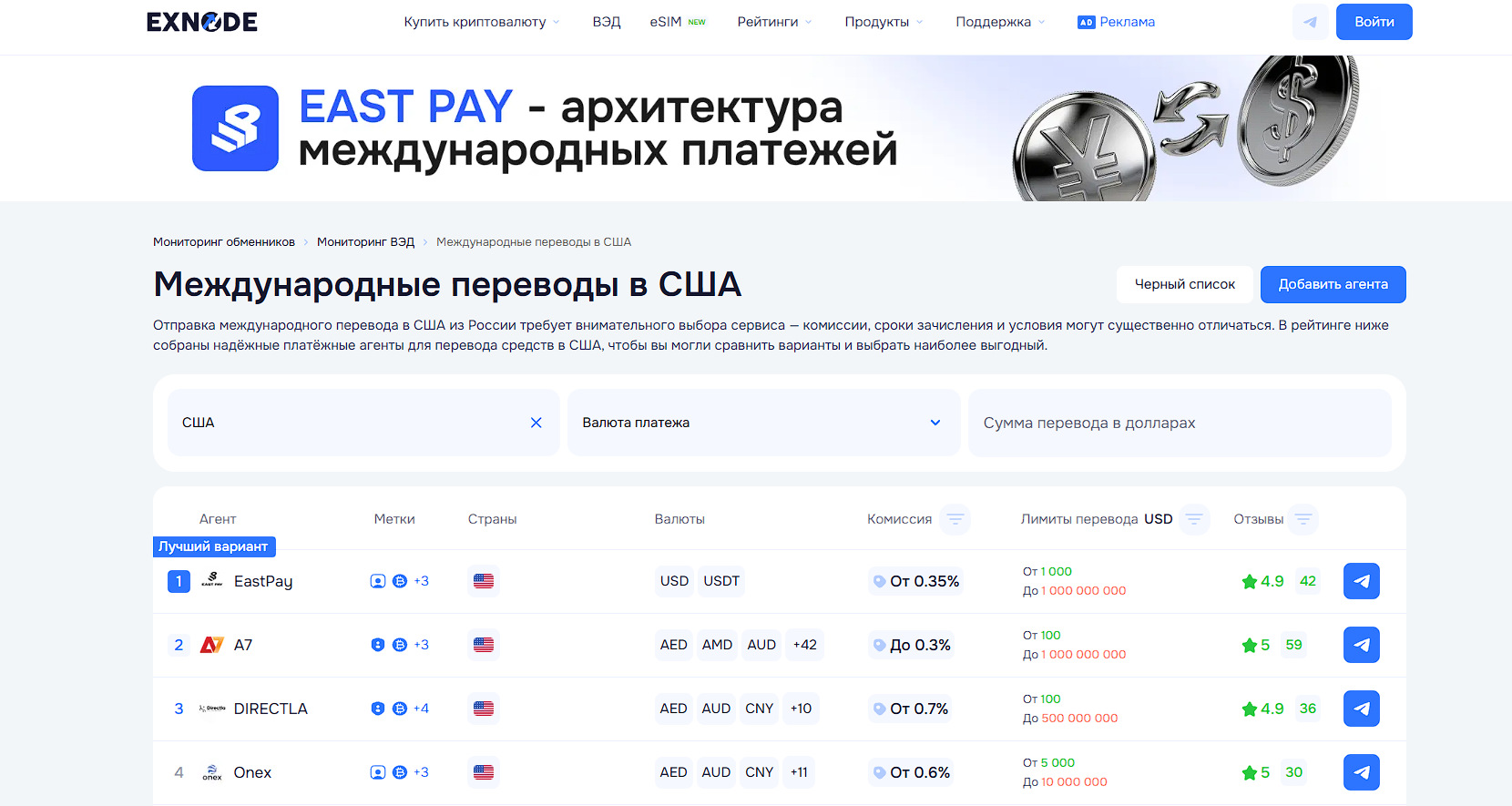Open the Валюта платежа dropdown

click(x=763, y=423)
